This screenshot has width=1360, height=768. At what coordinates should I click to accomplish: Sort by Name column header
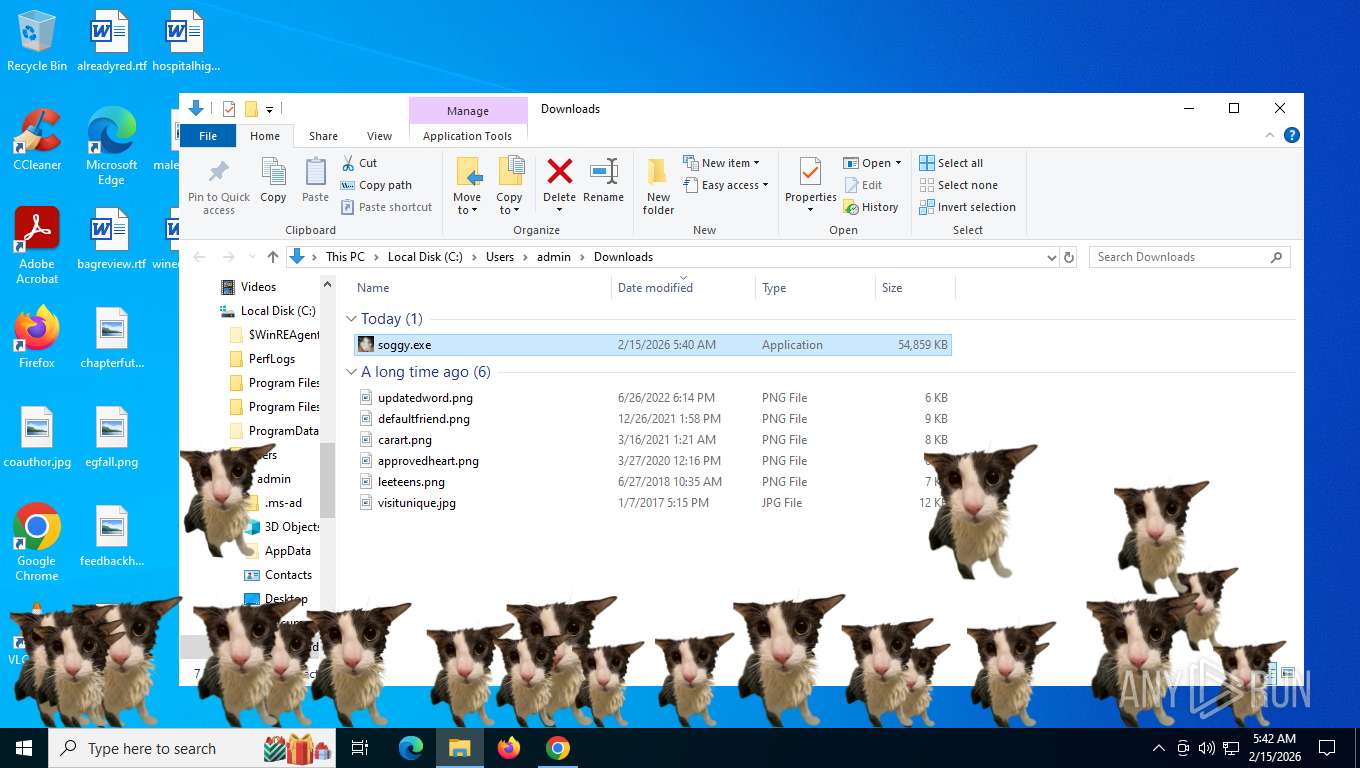482,288
